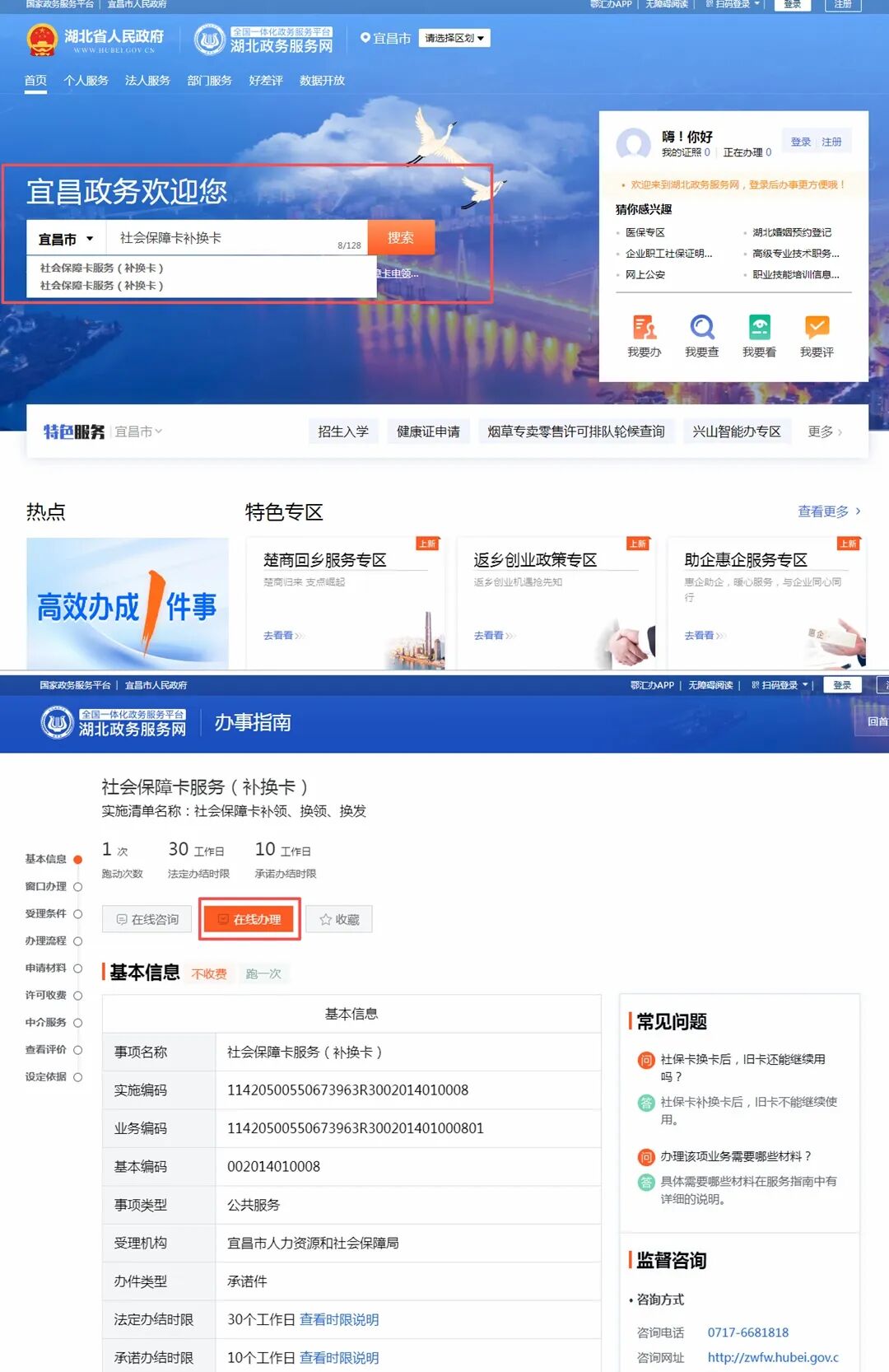Screen dimensions: 889x1372
Task: Click the user avatar icon
Action: tap(634, 144)
